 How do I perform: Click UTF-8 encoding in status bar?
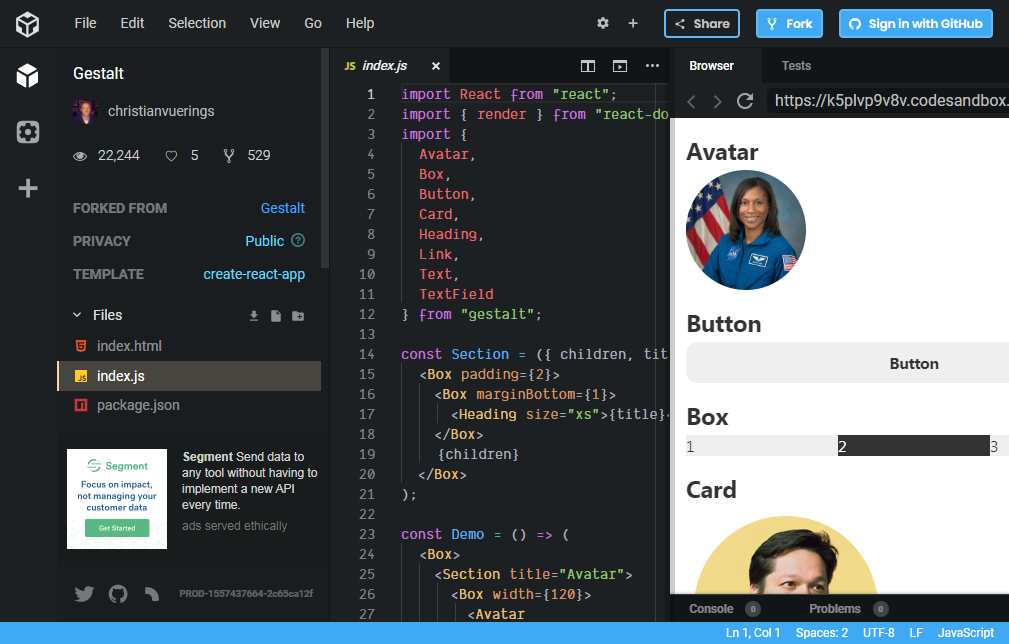(x=878, y=633)
